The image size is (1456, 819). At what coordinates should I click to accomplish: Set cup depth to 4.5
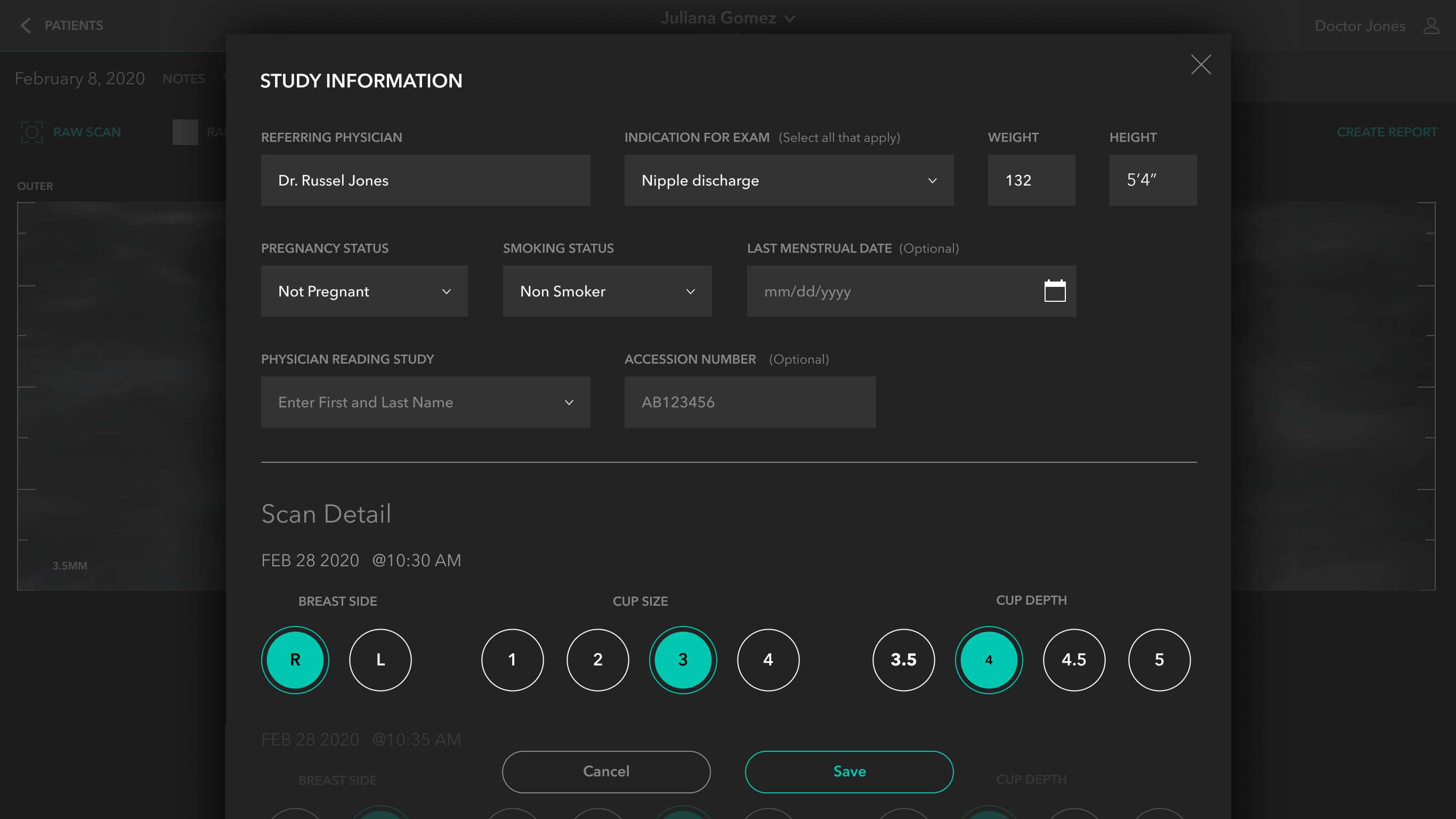pos(1074,660)
